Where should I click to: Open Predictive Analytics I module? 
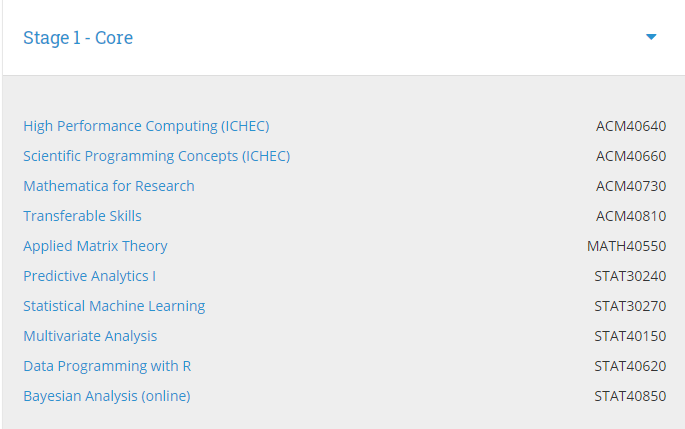click(89, 276)
